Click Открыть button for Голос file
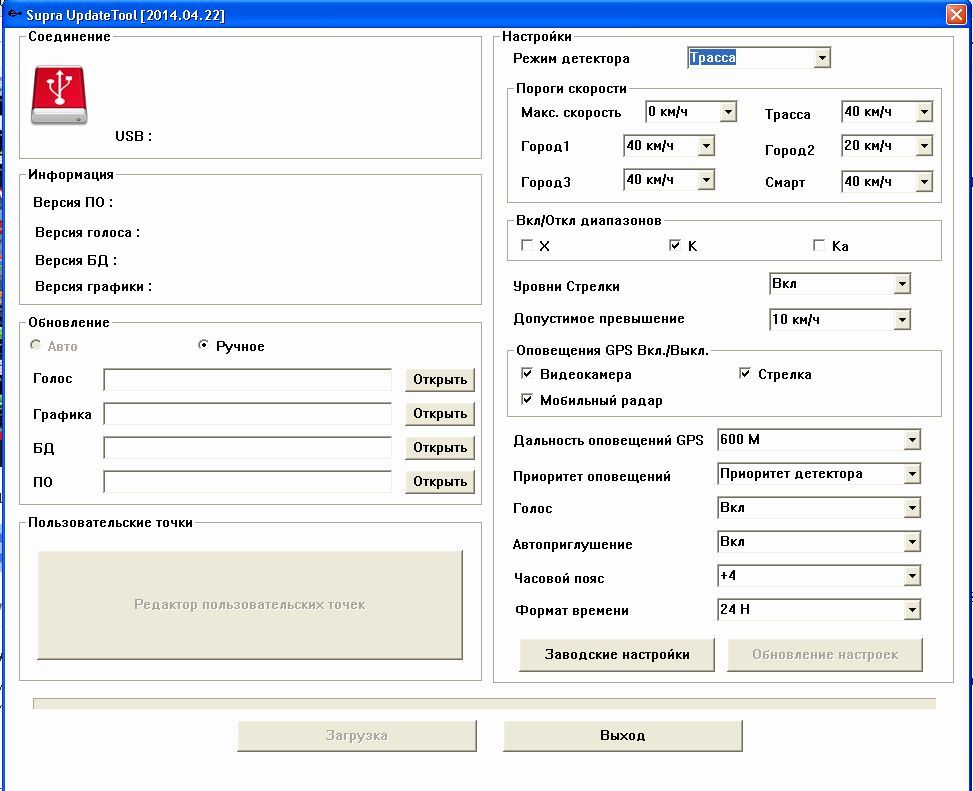 coord(440,380)
